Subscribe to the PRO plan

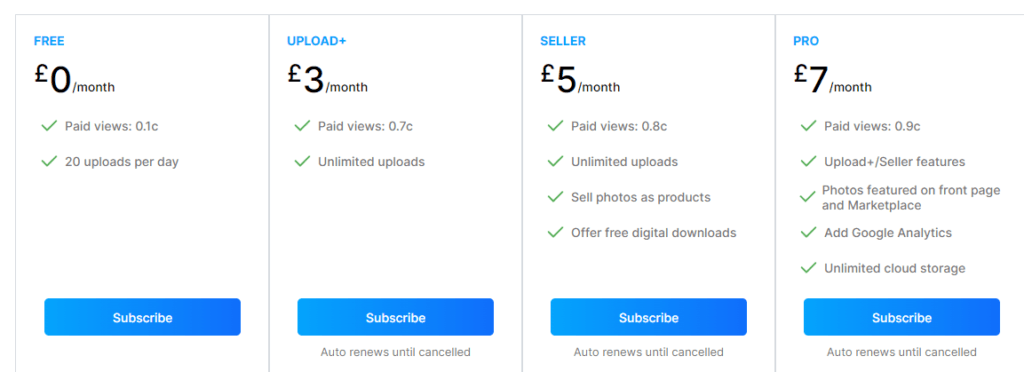point(901,317)
